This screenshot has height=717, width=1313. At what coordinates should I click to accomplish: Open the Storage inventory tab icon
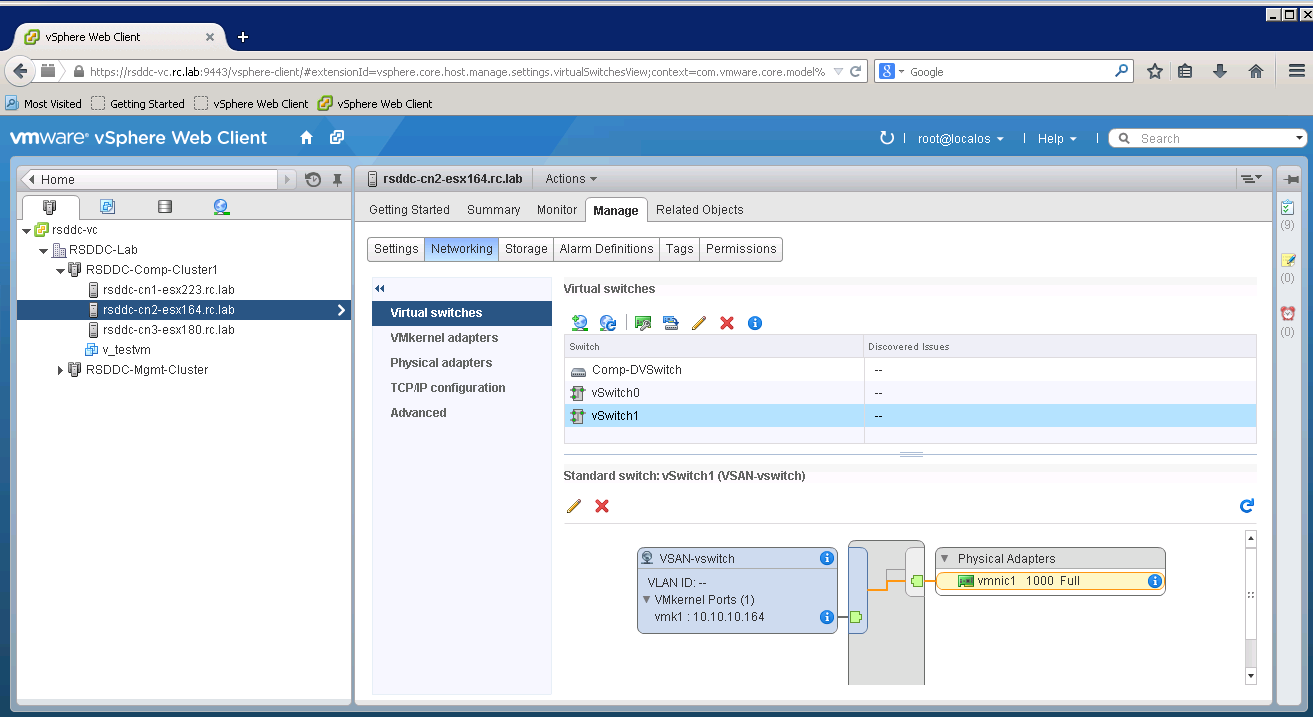[165, 207]
